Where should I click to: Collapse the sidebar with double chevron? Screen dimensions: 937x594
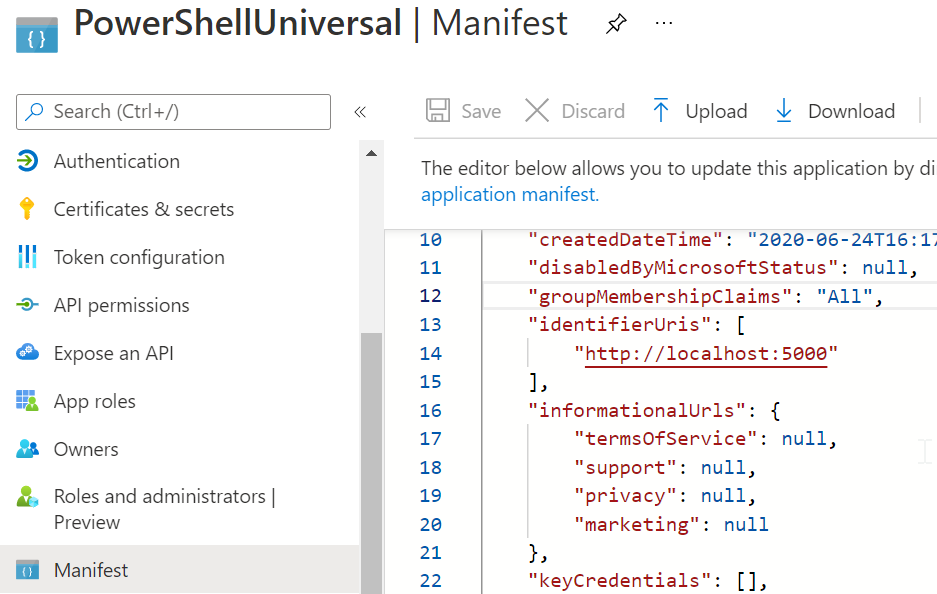(x=360, y=112)
